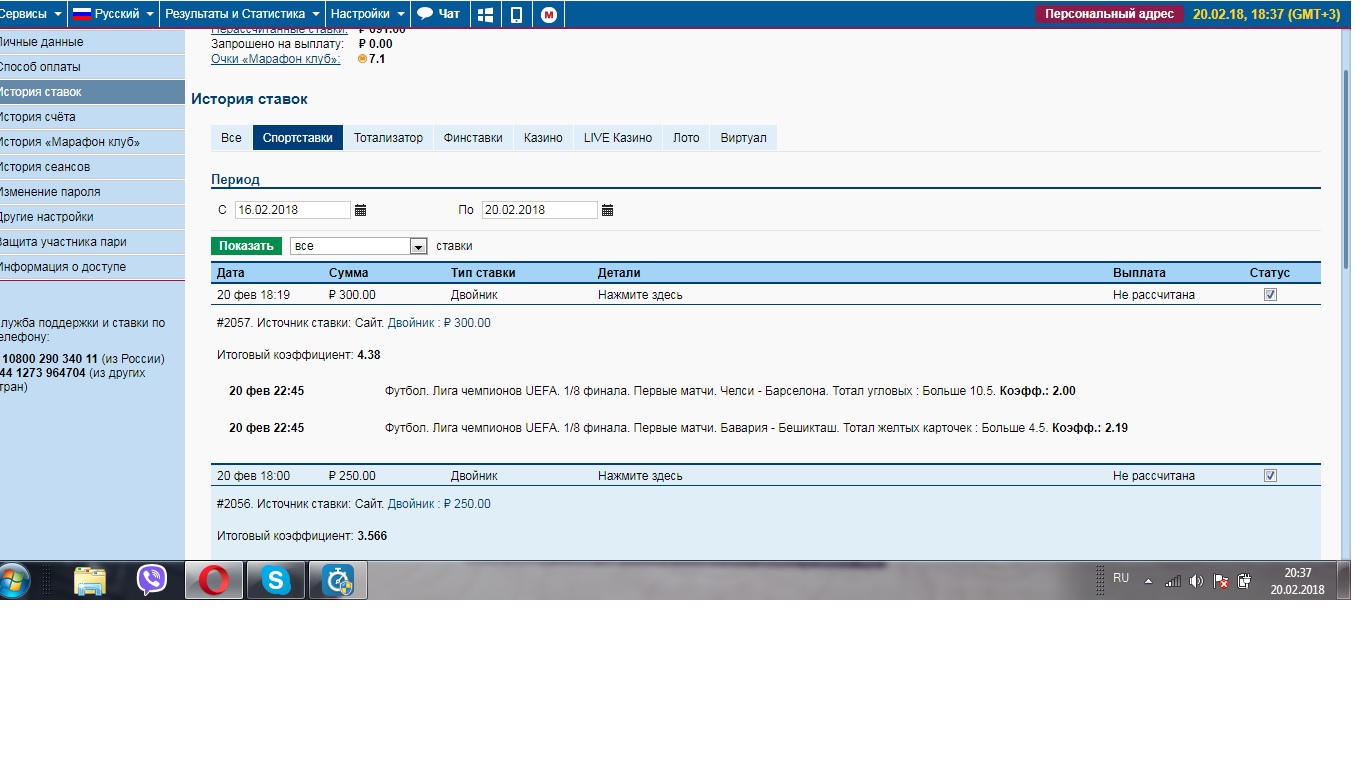Open Защита участника пари in sidebar
This screenshot has height=768, width=1366.
click(x=92, y=242)
